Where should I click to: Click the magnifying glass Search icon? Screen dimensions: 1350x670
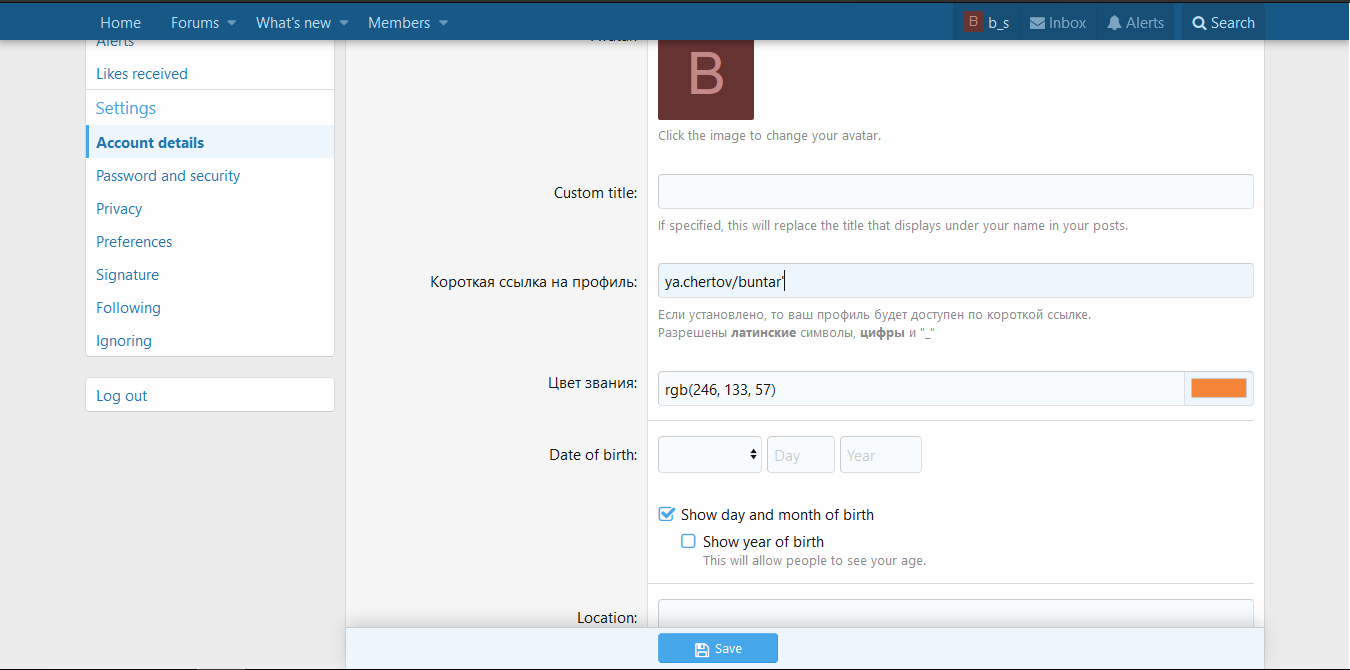click(x=1199, y=23)
